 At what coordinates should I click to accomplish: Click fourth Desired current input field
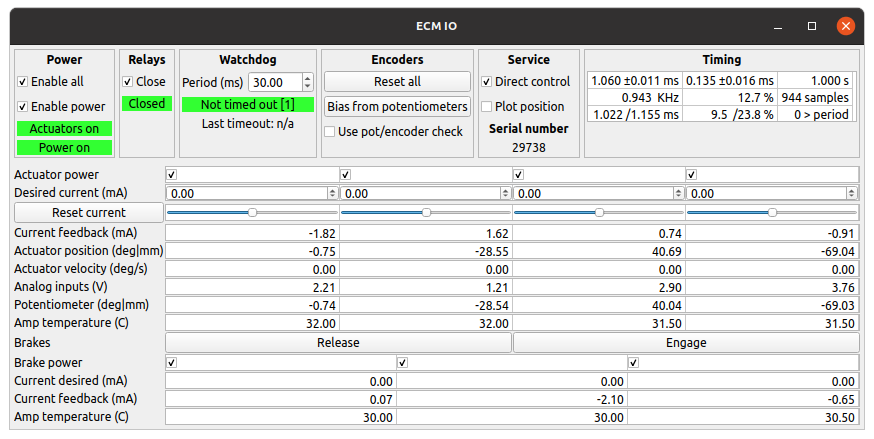pyautogui.click(x=766, y=193)
